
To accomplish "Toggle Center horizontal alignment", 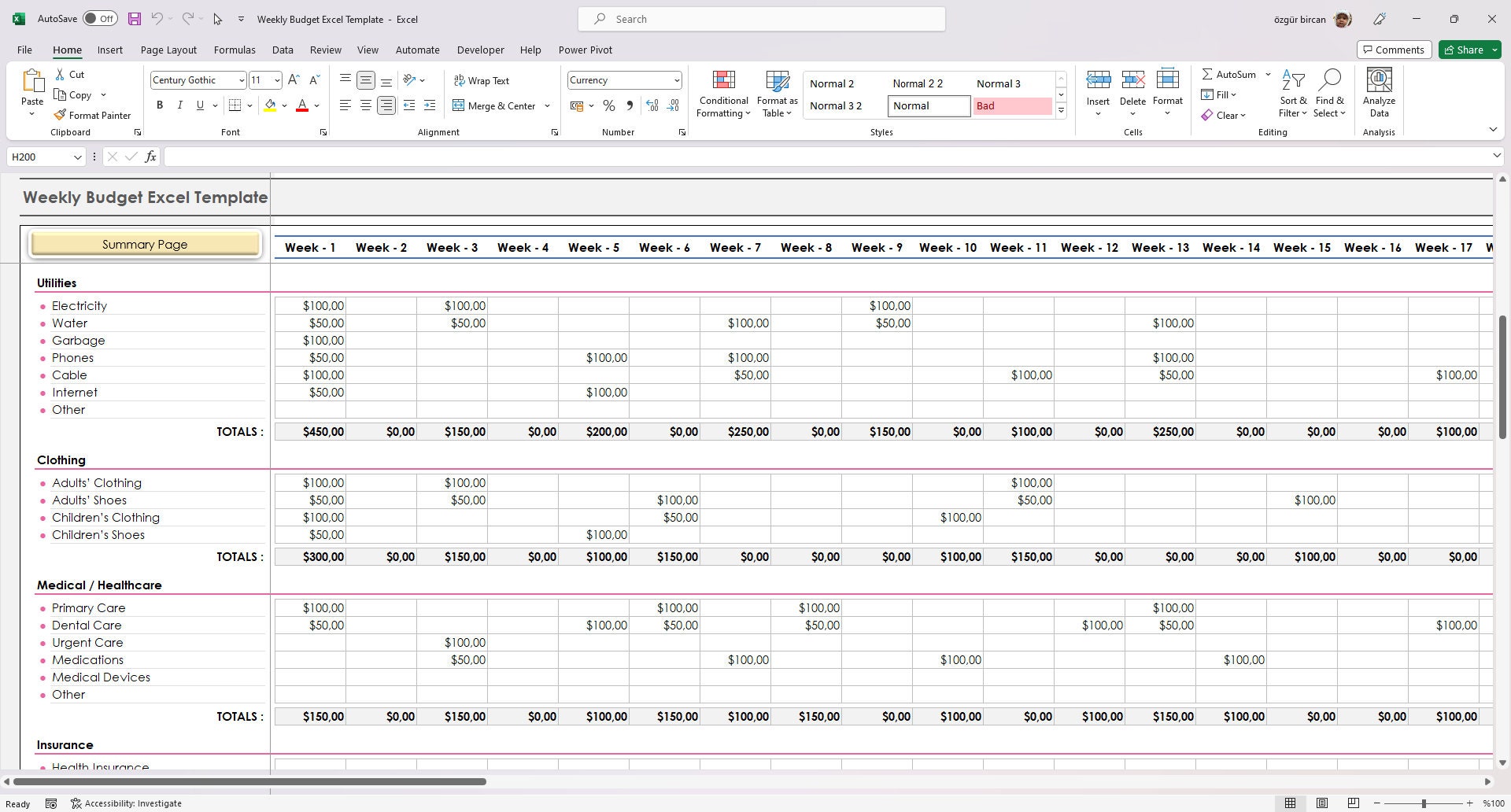I will [365, 105].
